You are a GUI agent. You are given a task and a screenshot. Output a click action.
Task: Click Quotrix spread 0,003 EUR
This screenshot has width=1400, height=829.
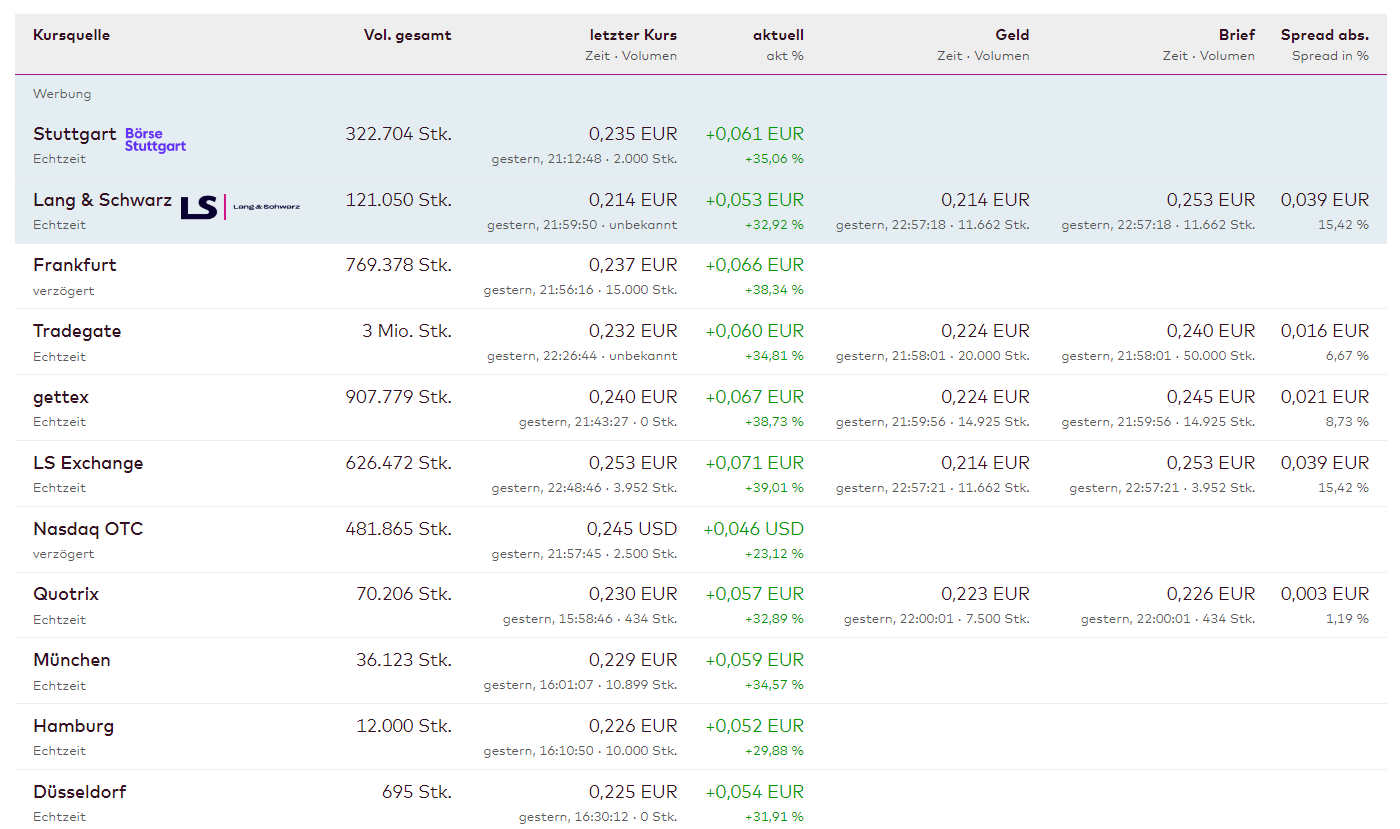[1325, 594]
